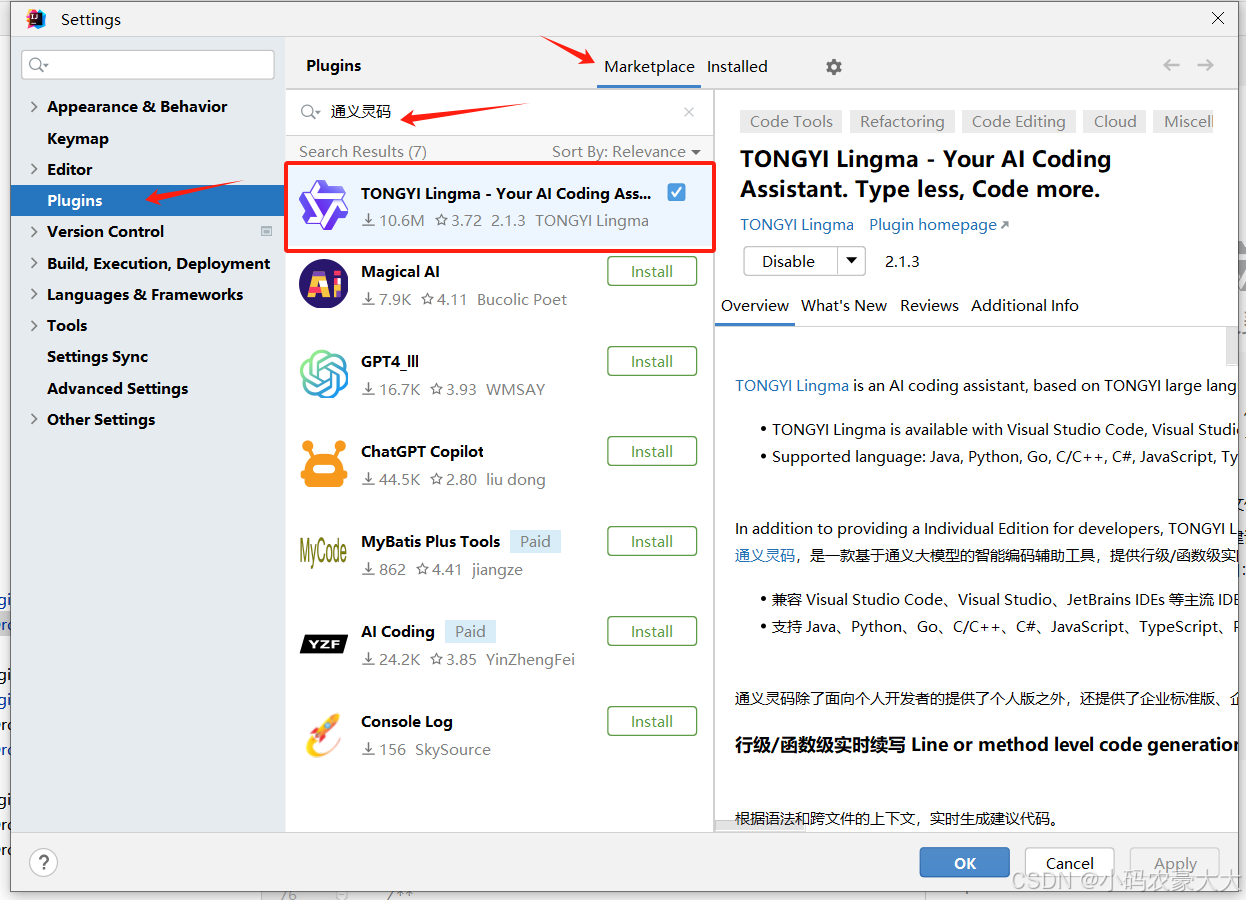
Task: Click the 通义灵码 link in description
Action: point(765,555)
